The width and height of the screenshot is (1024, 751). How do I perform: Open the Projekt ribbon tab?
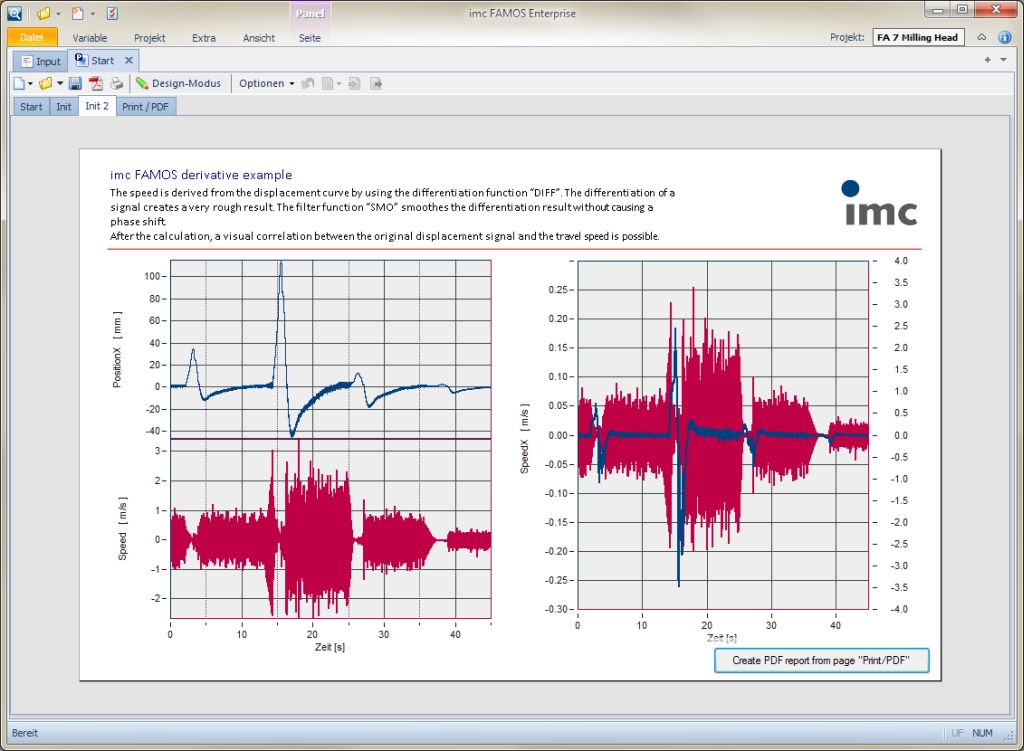150,38
